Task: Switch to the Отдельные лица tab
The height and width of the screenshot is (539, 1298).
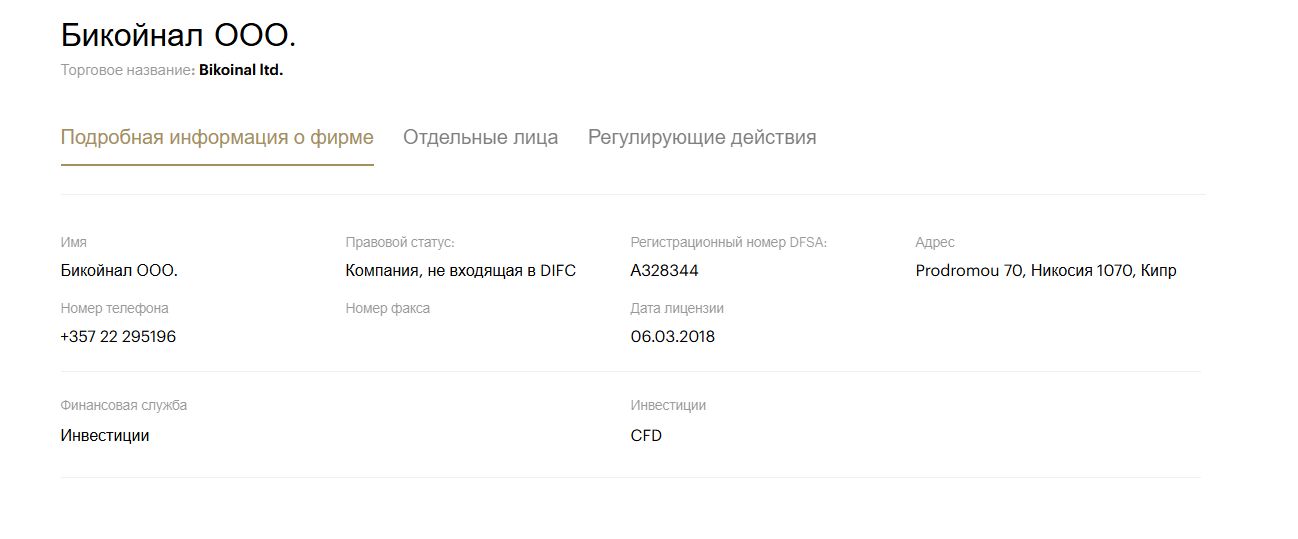Action: pos(480,137)
